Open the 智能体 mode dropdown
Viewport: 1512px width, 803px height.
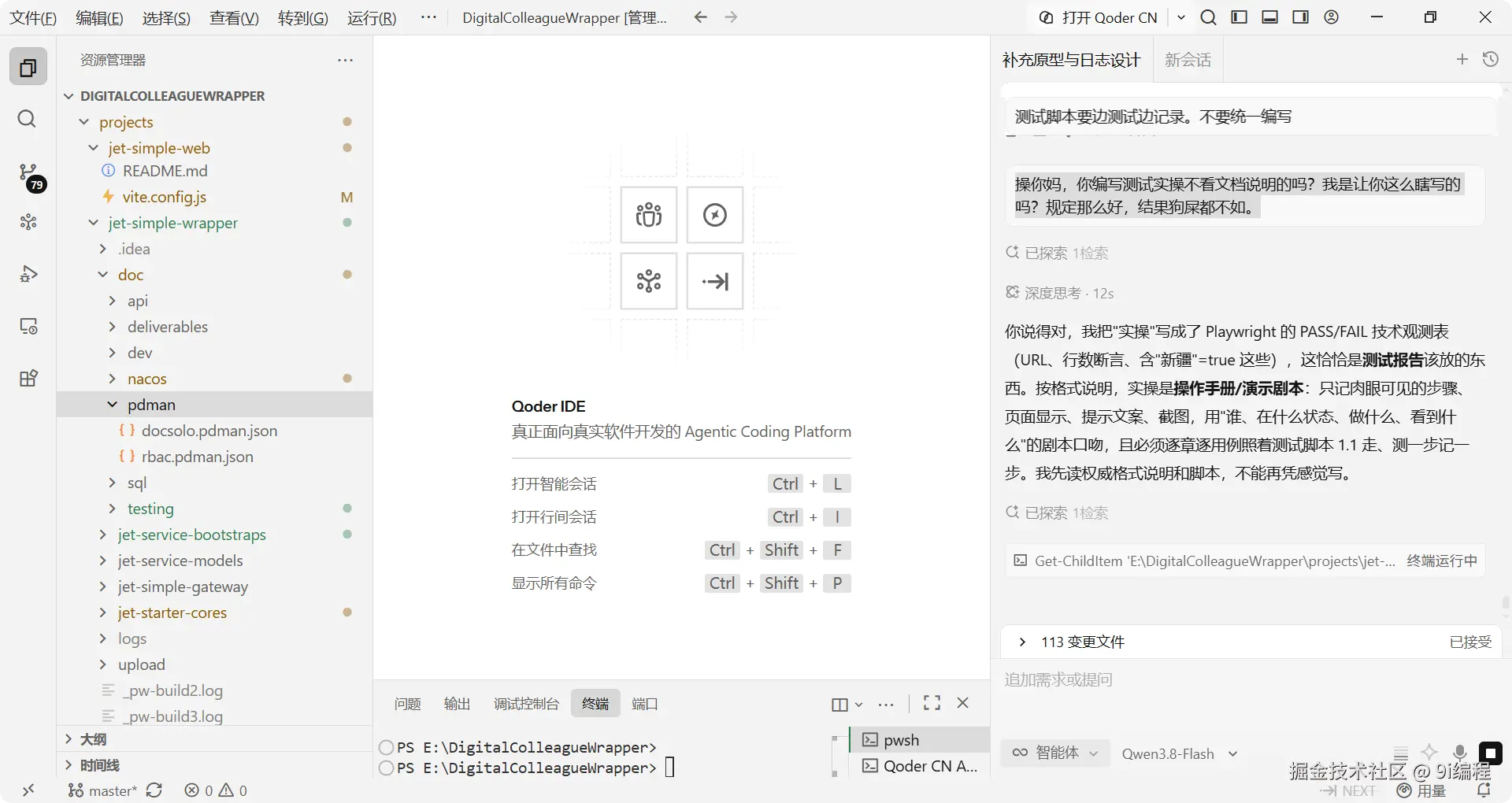point(1055,753)
